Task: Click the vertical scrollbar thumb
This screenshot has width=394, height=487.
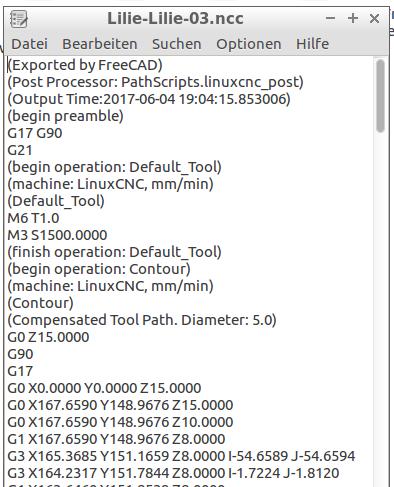Action: 380,96
